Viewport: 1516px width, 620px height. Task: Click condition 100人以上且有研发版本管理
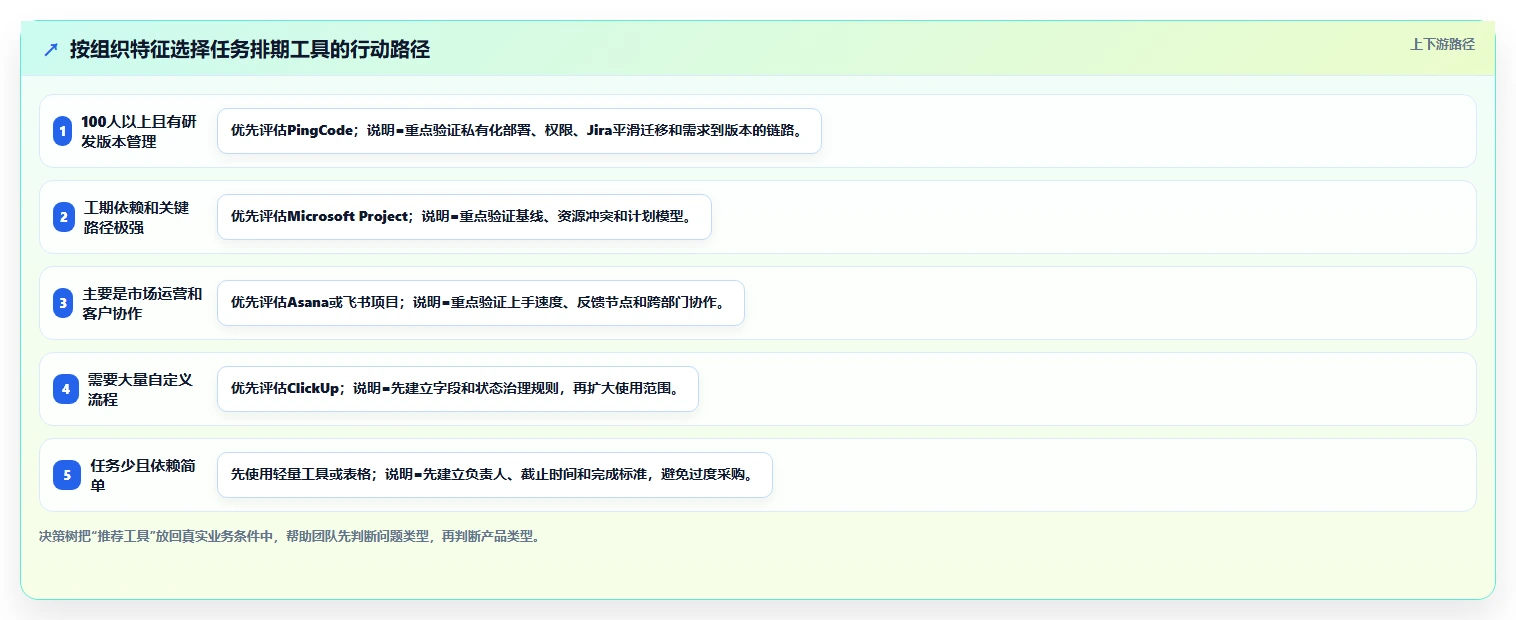140,131
